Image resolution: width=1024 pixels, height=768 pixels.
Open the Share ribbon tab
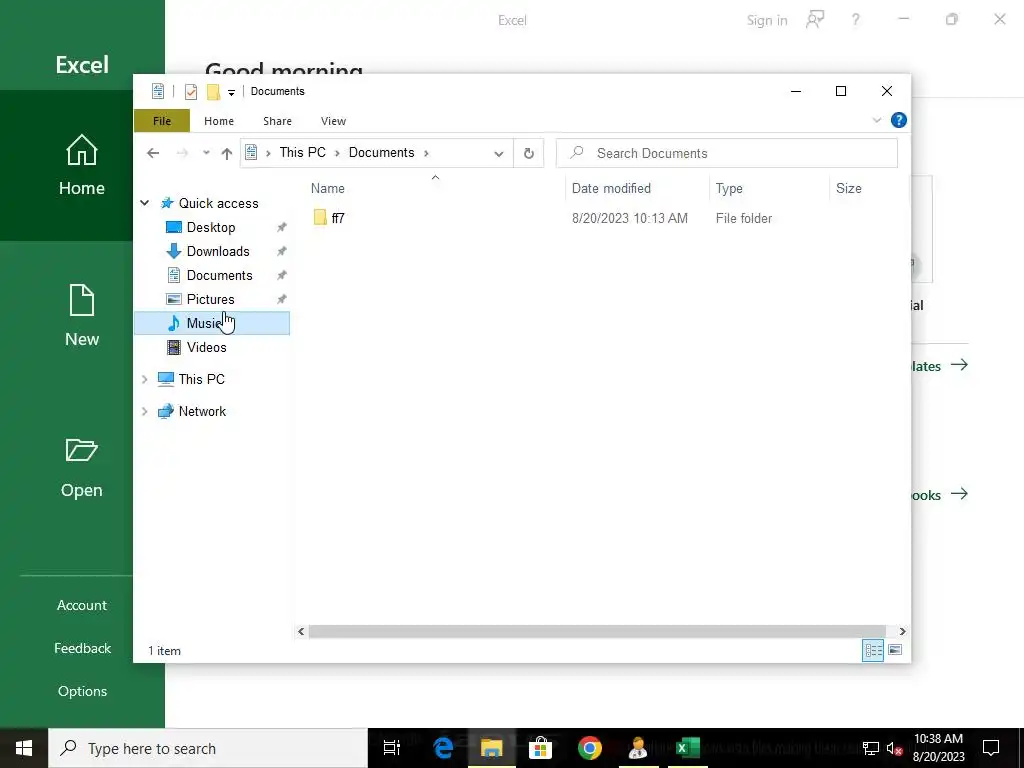point(277,121)
